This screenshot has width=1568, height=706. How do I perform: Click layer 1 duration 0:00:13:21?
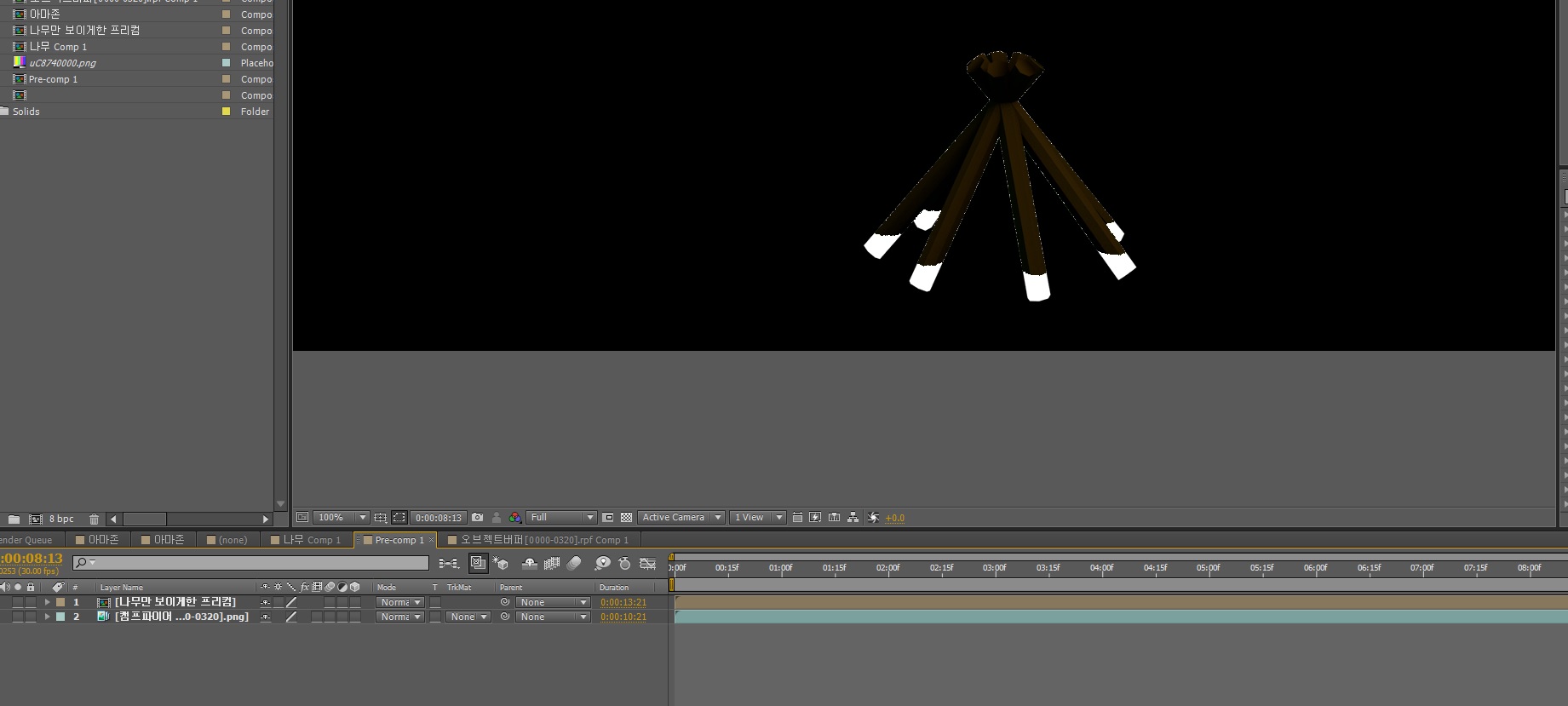point(623,602)
